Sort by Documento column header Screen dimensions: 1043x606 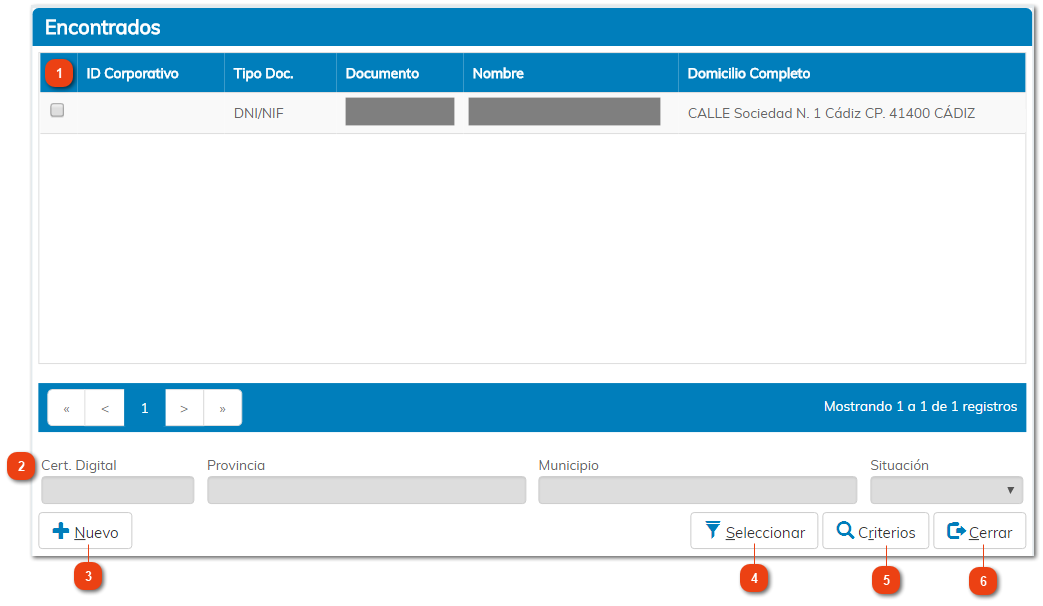382,74
